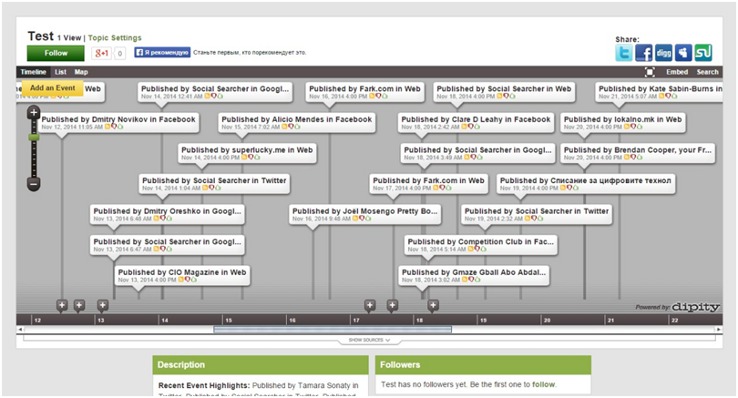Switch to the Map tab
This screenshot has width=738, height=398.
click(81, 72)
